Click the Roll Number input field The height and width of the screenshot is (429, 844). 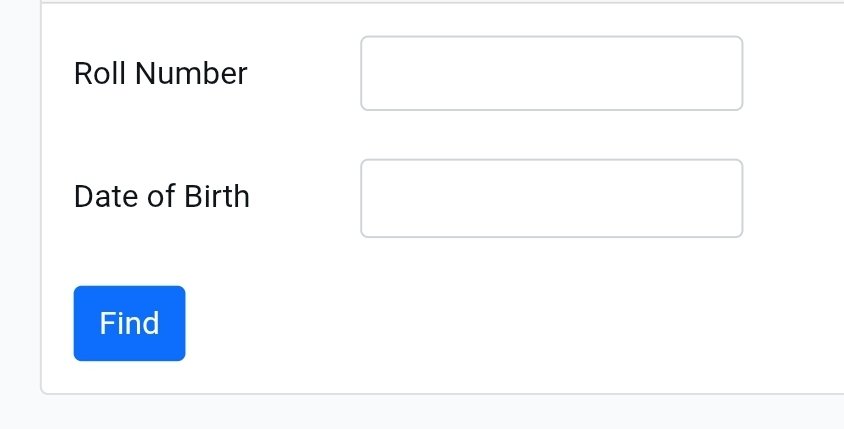551,73
